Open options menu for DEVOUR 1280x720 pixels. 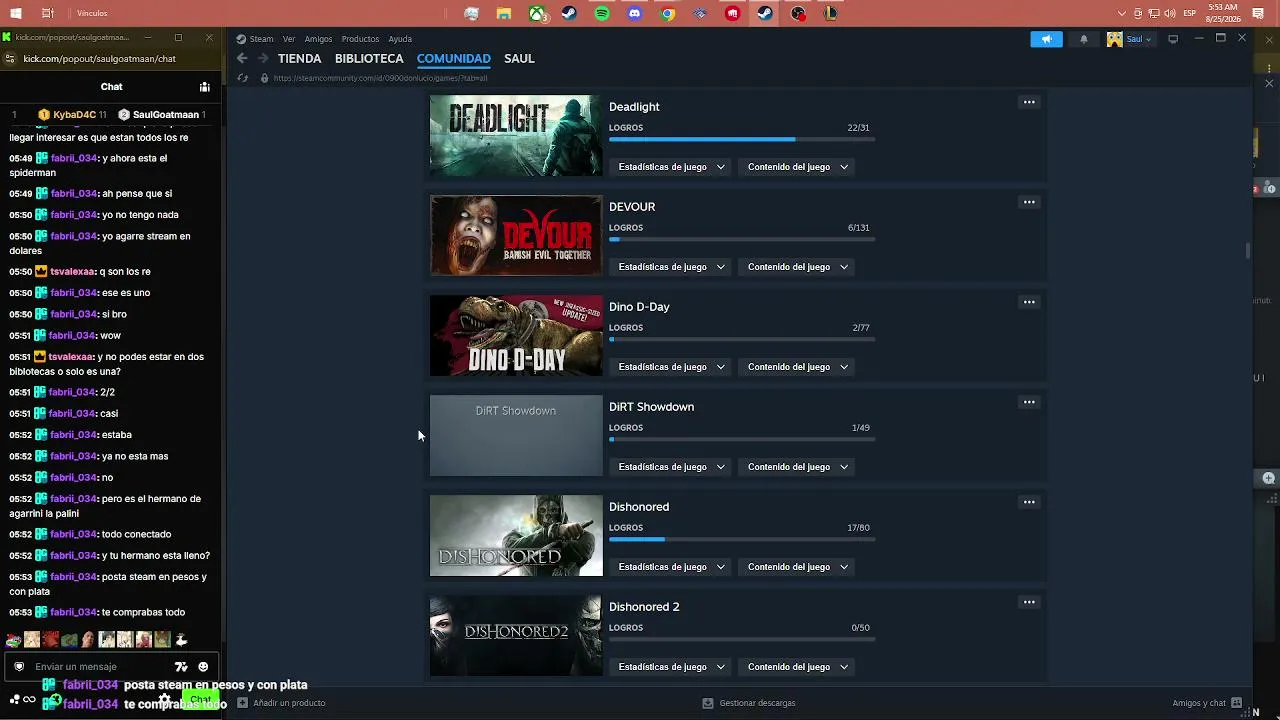[1028, 202]
